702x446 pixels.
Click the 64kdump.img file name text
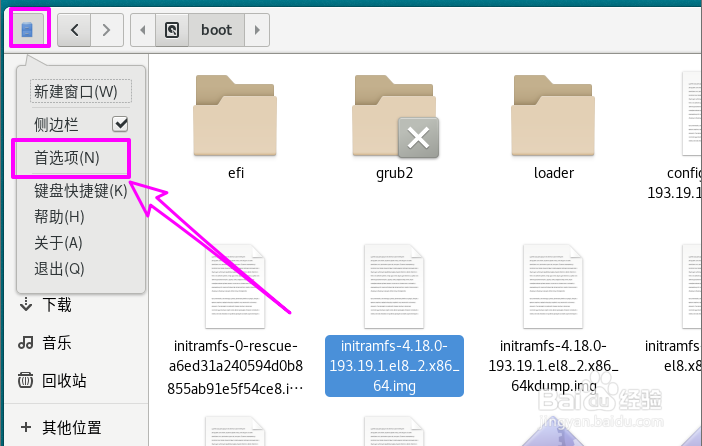point(553,366)
